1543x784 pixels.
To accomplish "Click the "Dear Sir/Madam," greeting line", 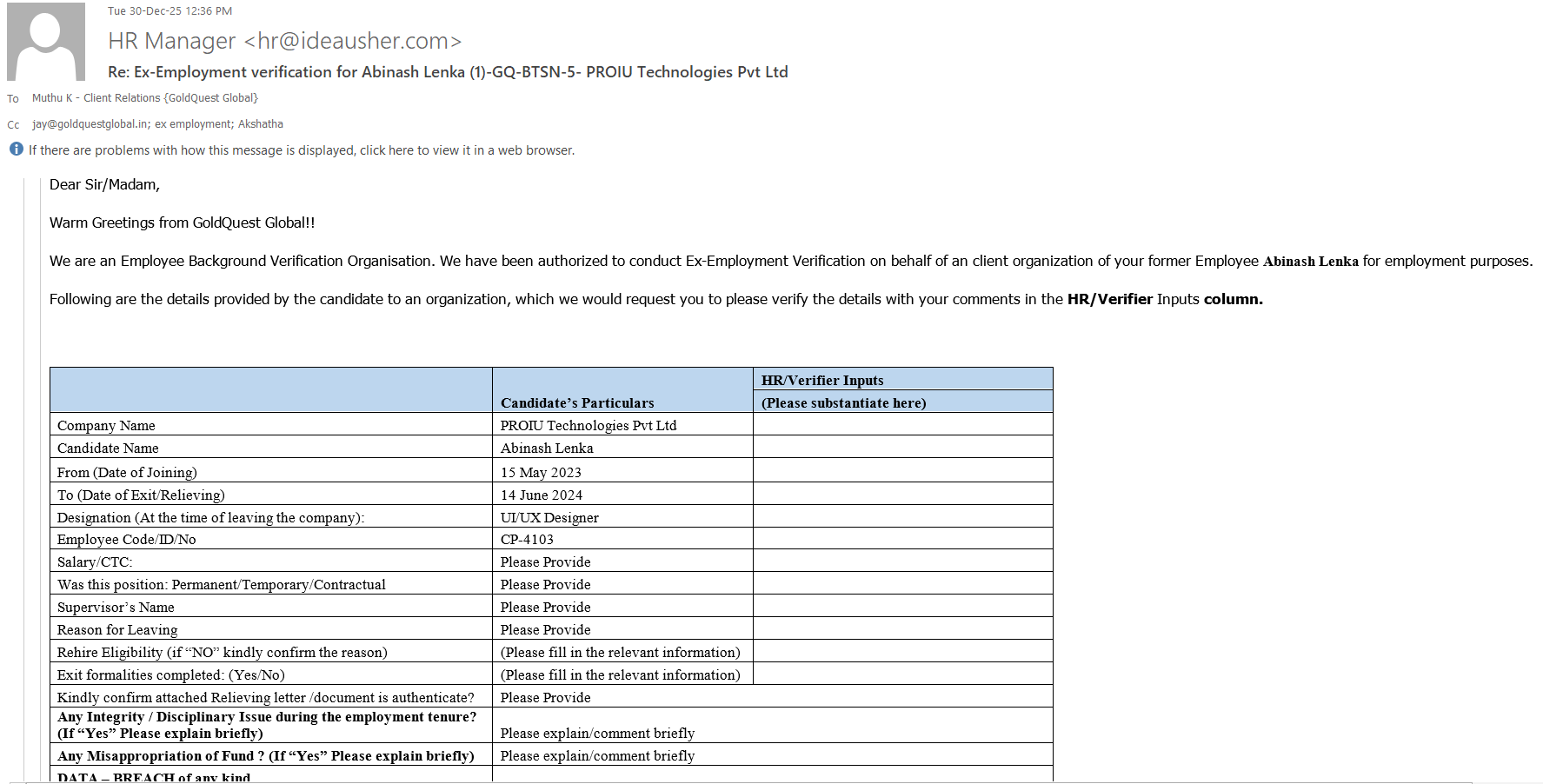I will click(x=104, y=184).
